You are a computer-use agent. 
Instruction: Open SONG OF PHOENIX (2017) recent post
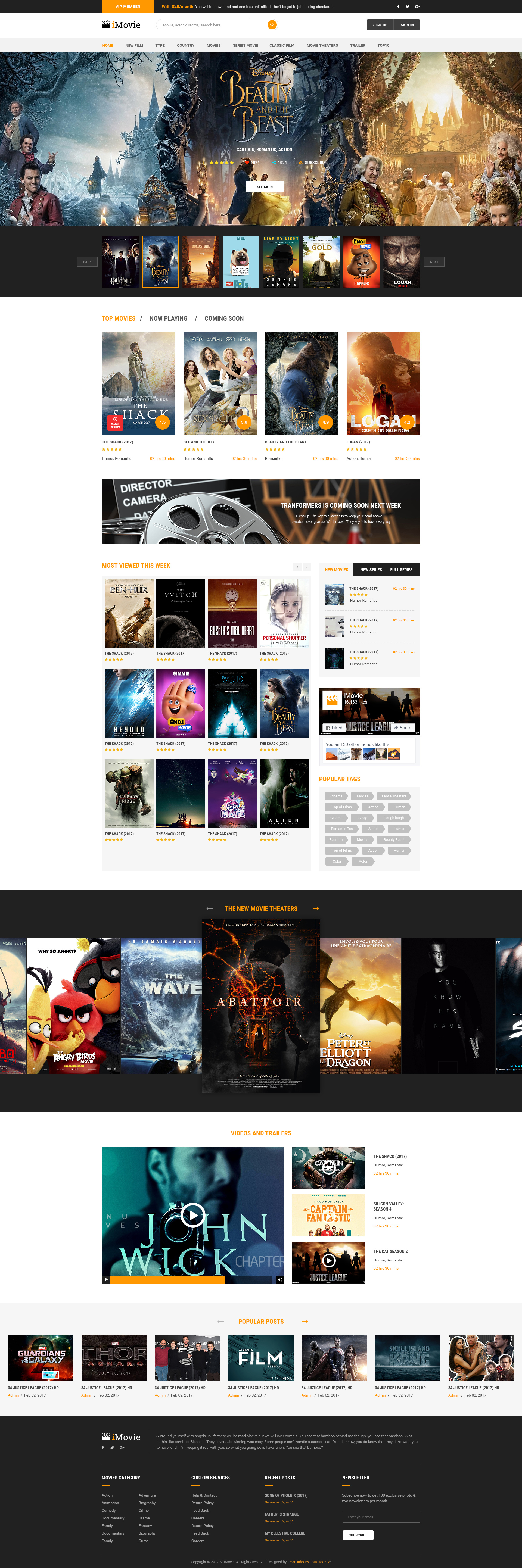pyautogui.click(x=286, y=1495)
